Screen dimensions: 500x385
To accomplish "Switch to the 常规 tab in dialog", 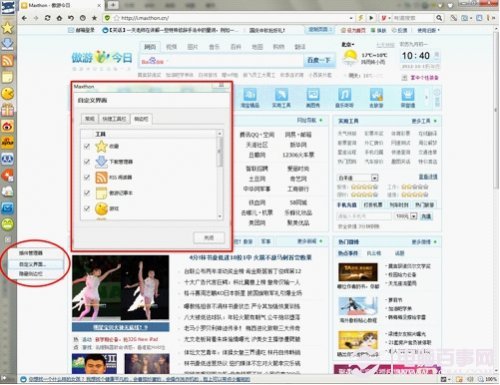I will 90,119.
